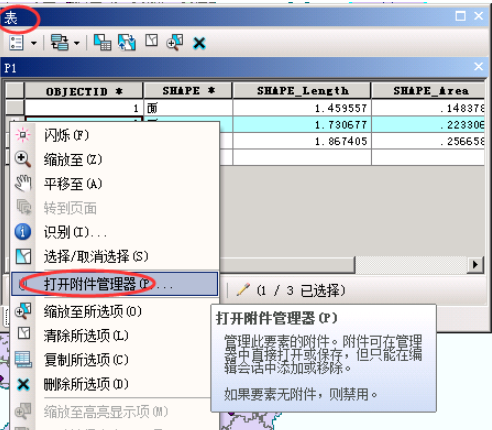Click the SHAPE_Area cell .256658
Image resolution: width=492 pixels, height=430 pixels.
point(428,141)
